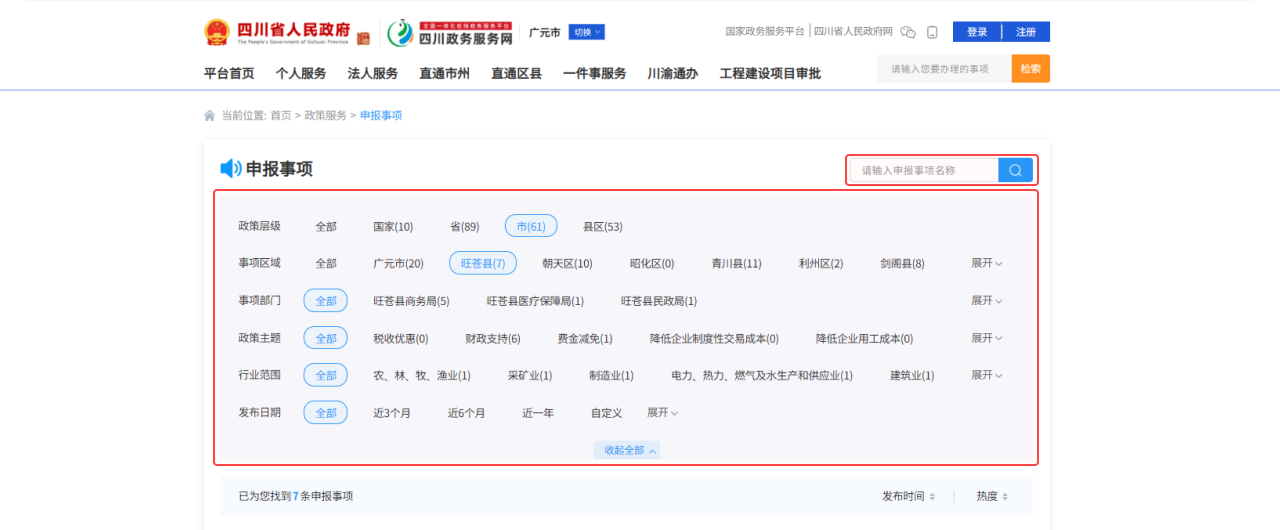Image resolution: width=1280 pixels, height=530 pixels.
Task: Collapse filters with 收起全部
Action: click(x=627, y=451)
